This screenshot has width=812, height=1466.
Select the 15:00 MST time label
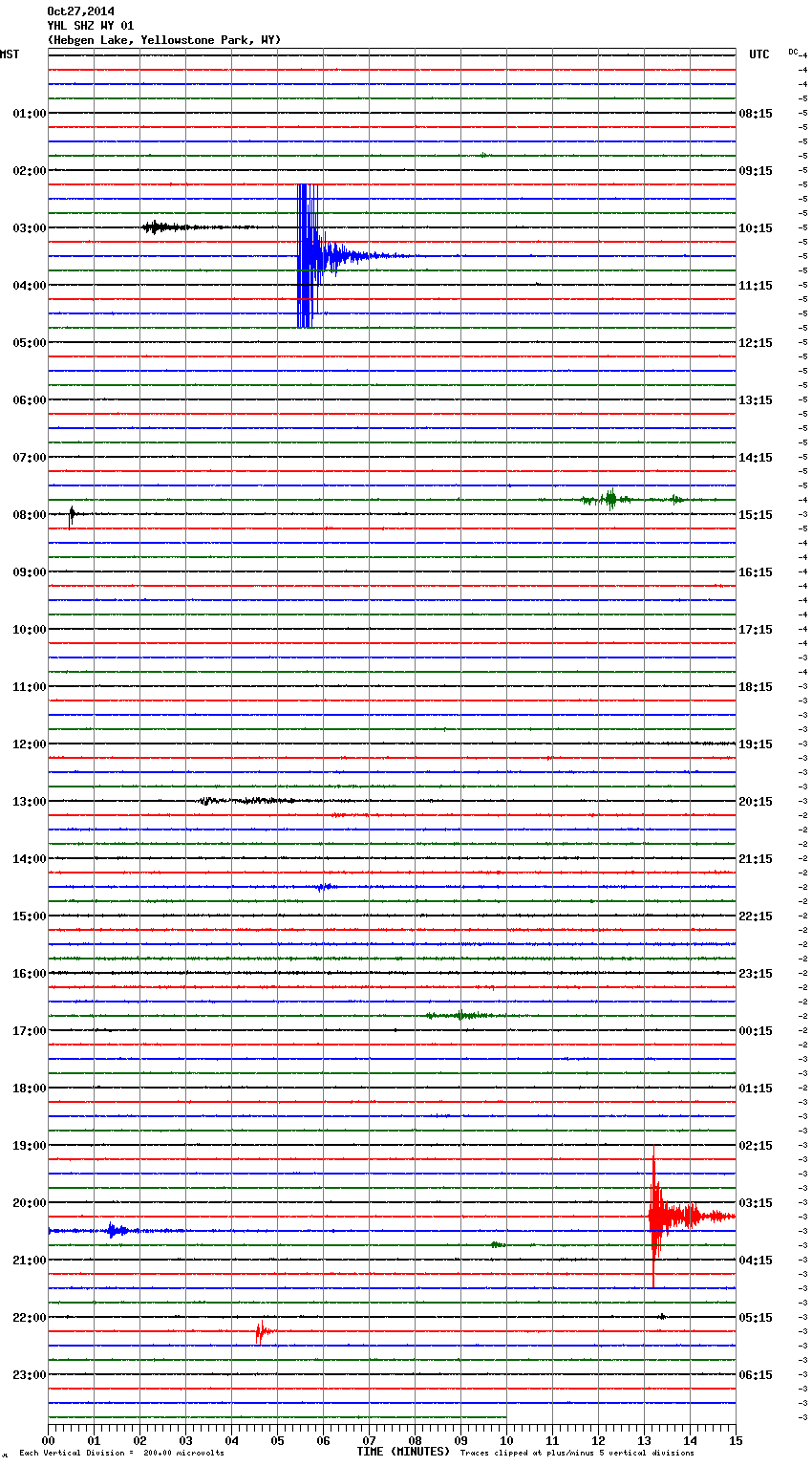30,916
